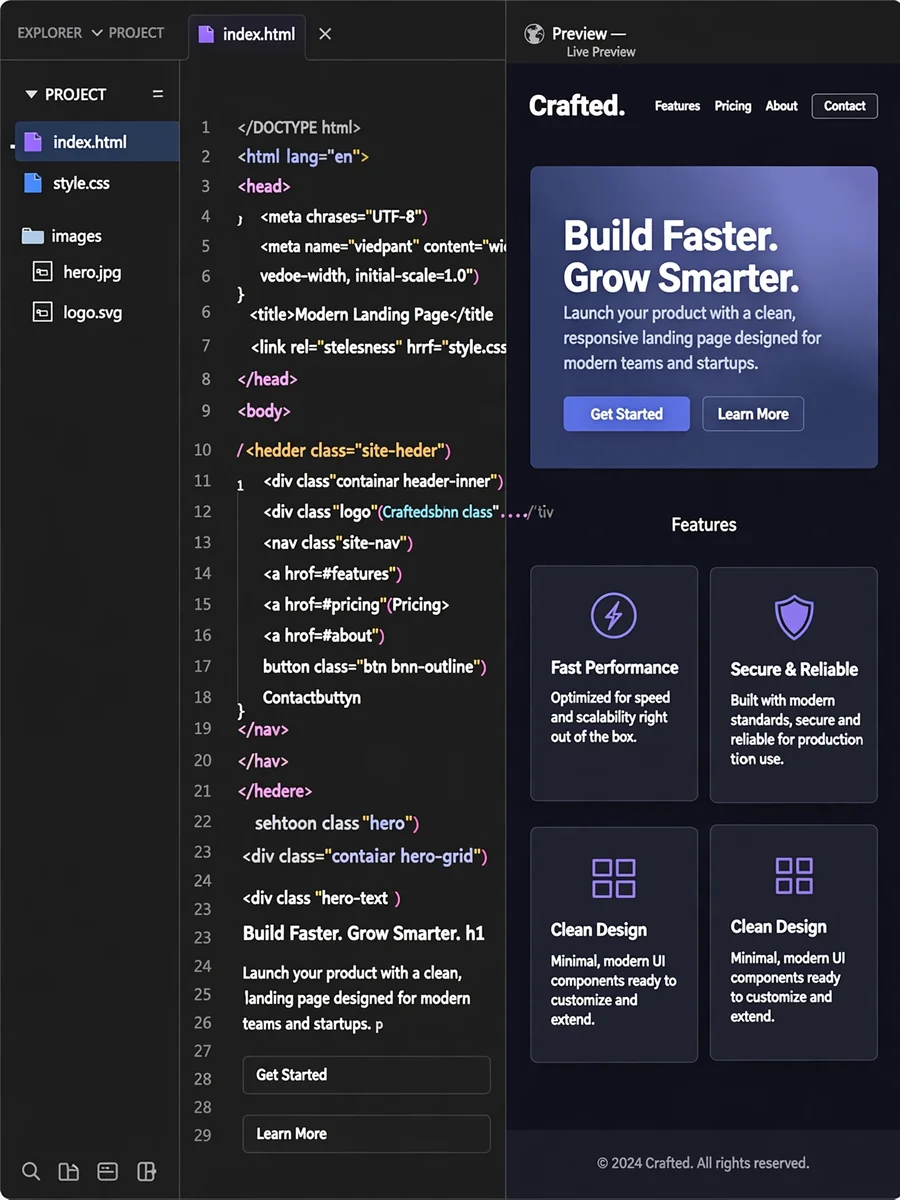
Task: Click the file icon on the index.html tab
Action: tap(206, 34)
